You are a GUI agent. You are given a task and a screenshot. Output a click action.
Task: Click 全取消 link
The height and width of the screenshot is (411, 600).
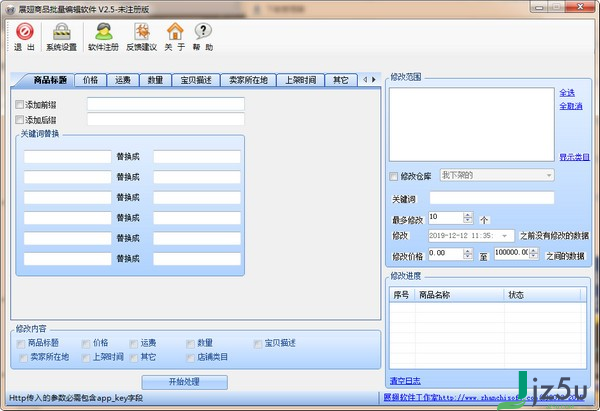click(571, 106)
